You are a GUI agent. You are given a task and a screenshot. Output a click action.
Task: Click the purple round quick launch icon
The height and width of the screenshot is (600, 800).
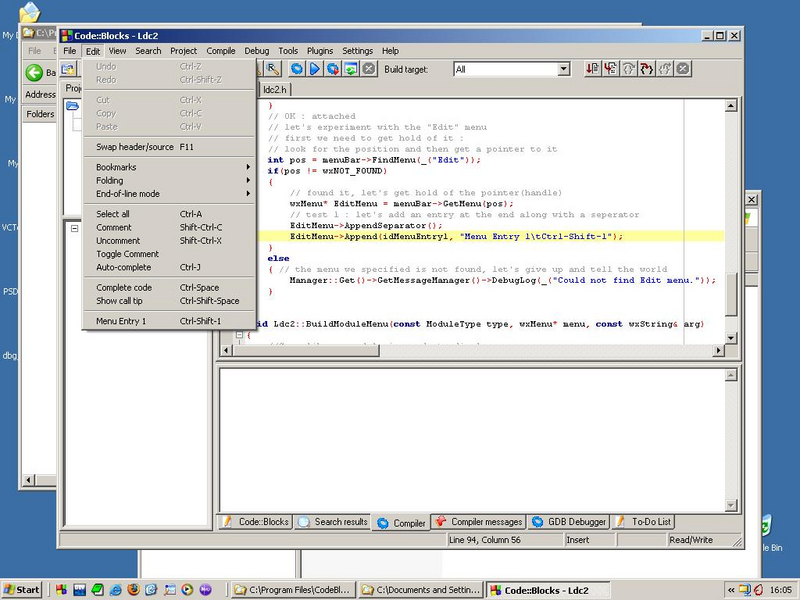[x=205, y=590]
